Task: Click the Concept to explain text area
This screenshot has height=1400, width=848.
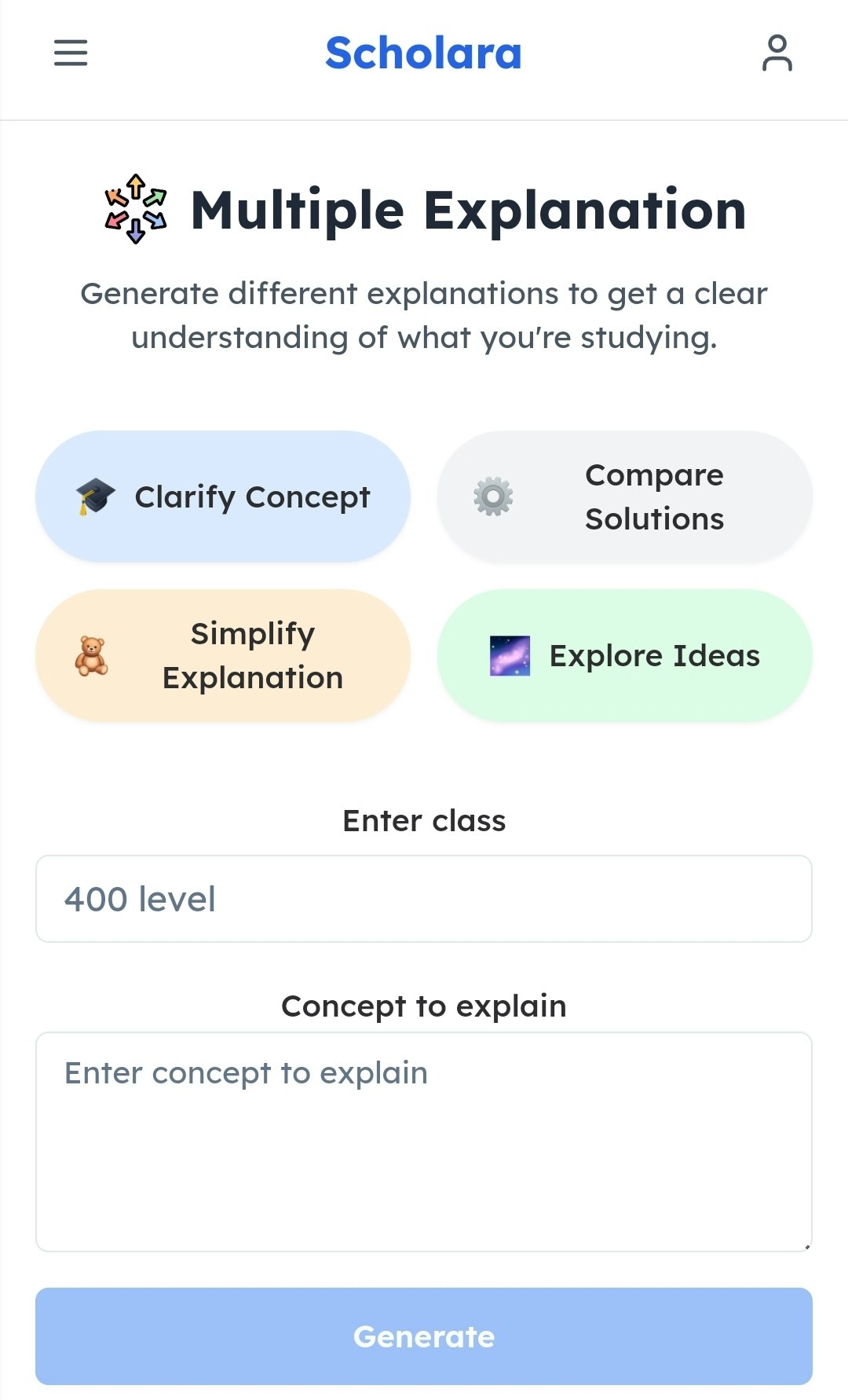Action: [x=424, y=1142]
